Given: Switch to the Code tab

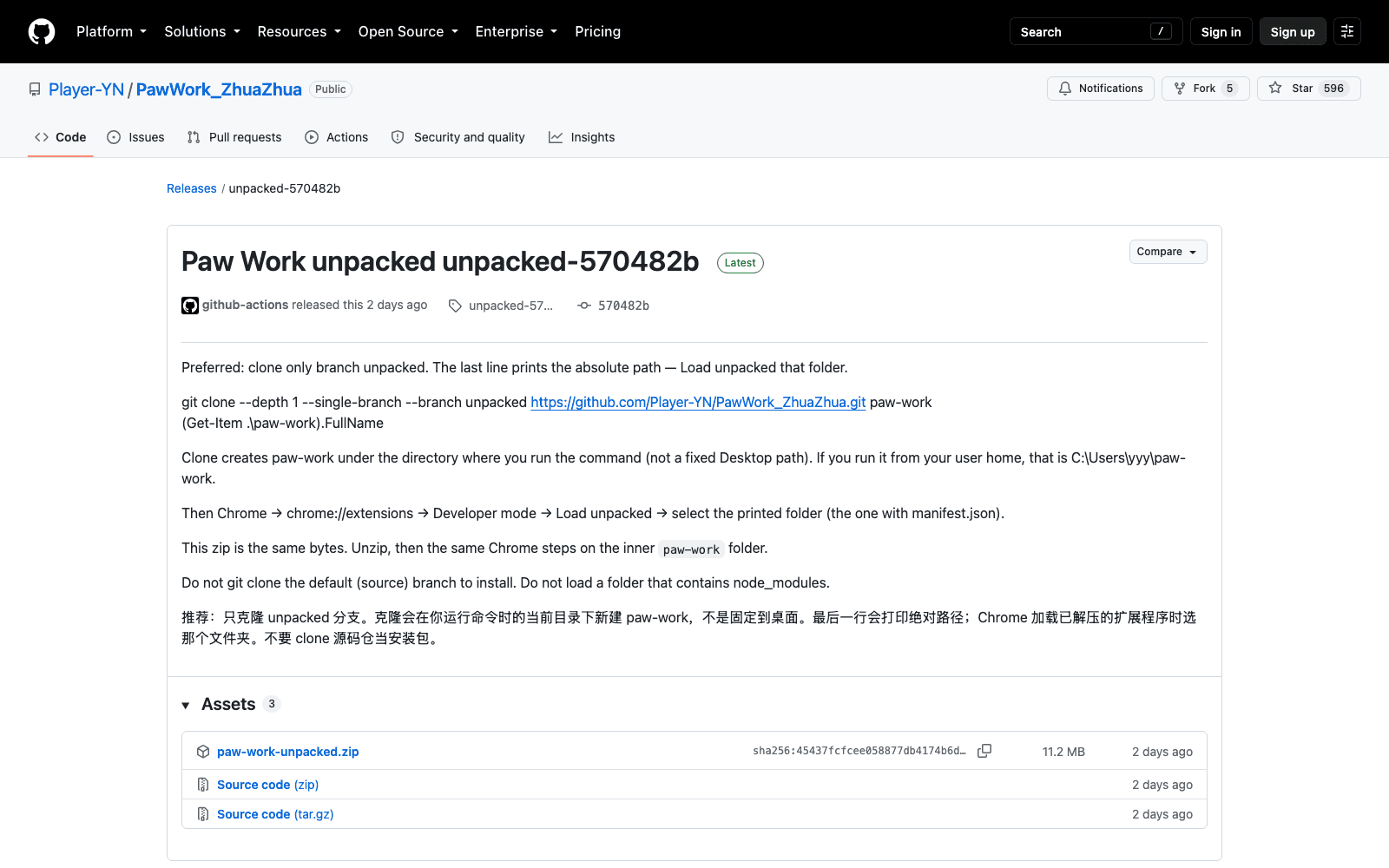Looking at the screenshot, I should pyautogui.click(x=60, y=137).
